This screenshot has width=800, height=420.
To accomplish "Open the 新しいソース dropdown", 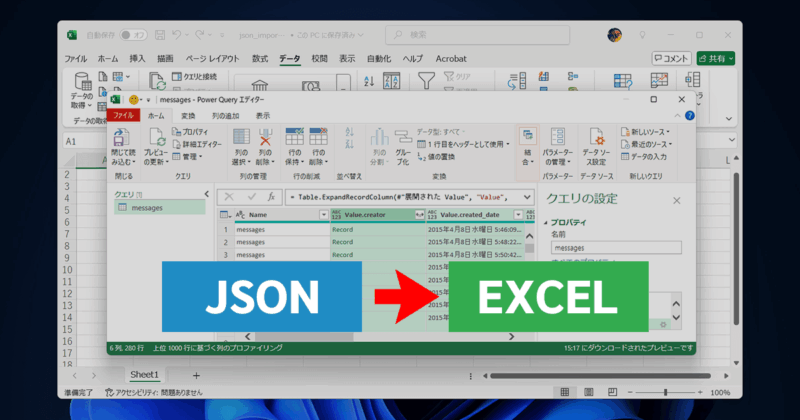I will (646, 132).
